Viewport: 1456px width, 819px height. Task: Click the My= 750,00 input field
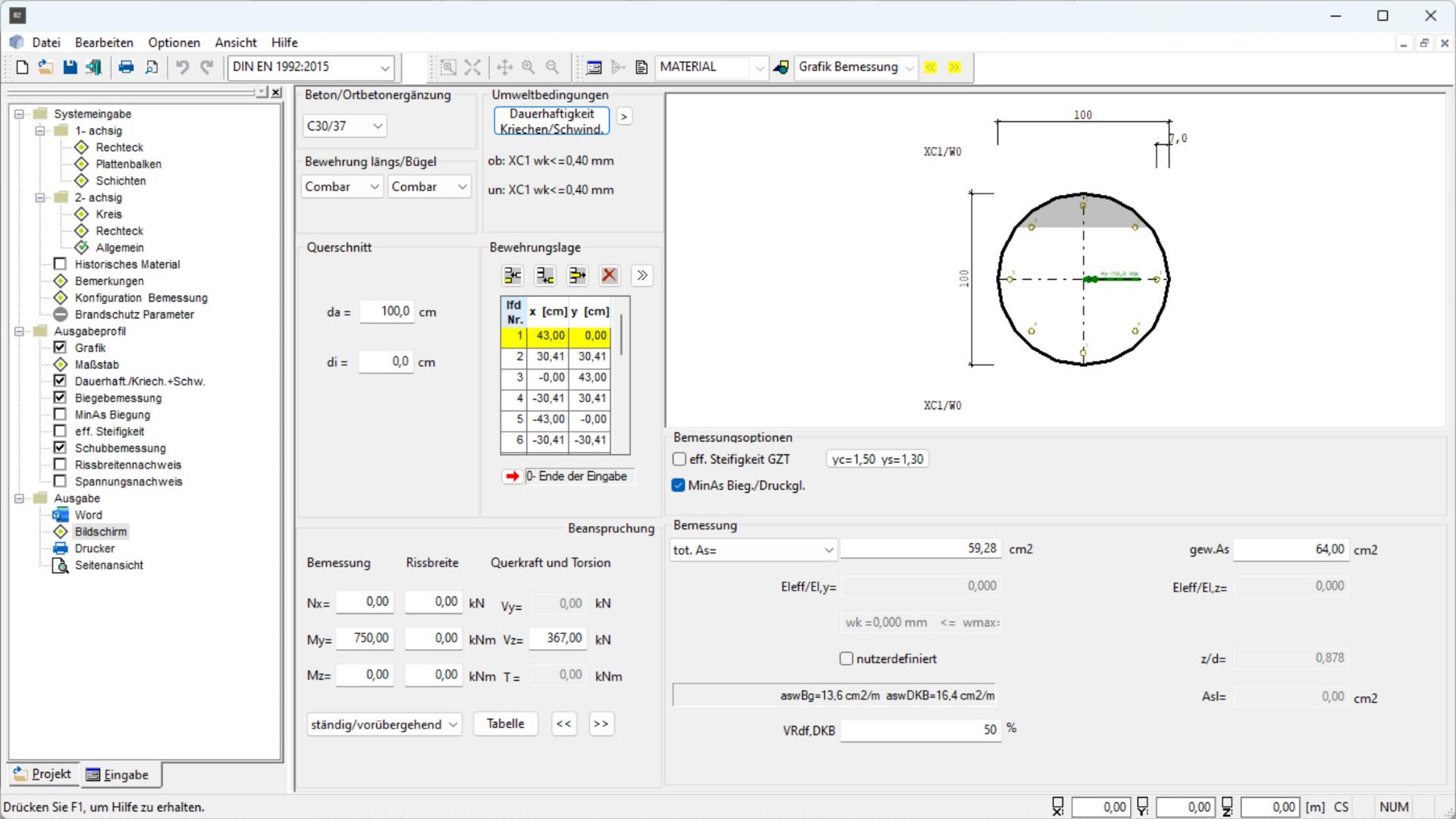point(365,639)
